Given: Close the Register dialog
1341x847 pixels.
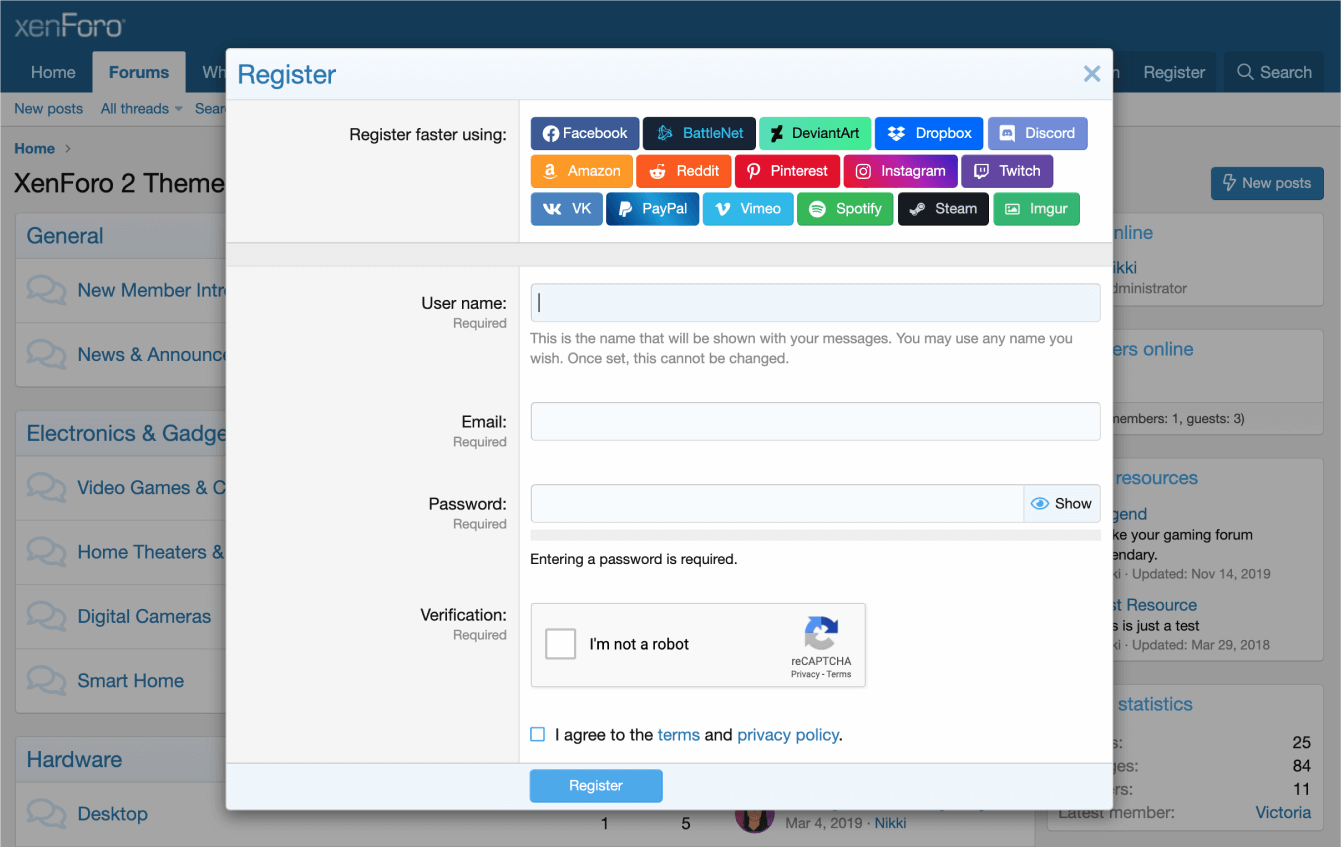Looking at the screenshot, I should [x=1092, y=73].
